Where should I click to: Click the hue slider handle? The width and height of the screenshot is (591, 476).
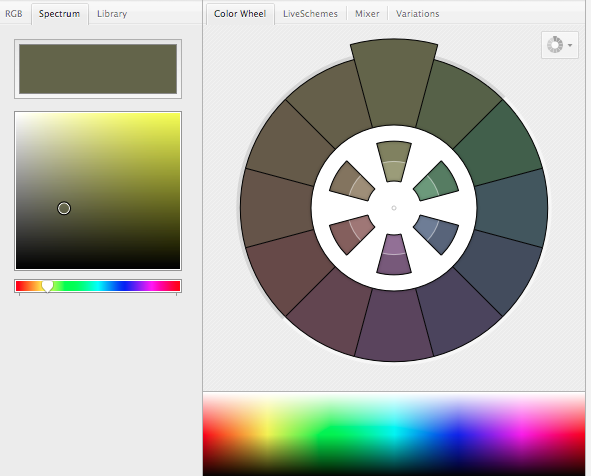[47, 286]
